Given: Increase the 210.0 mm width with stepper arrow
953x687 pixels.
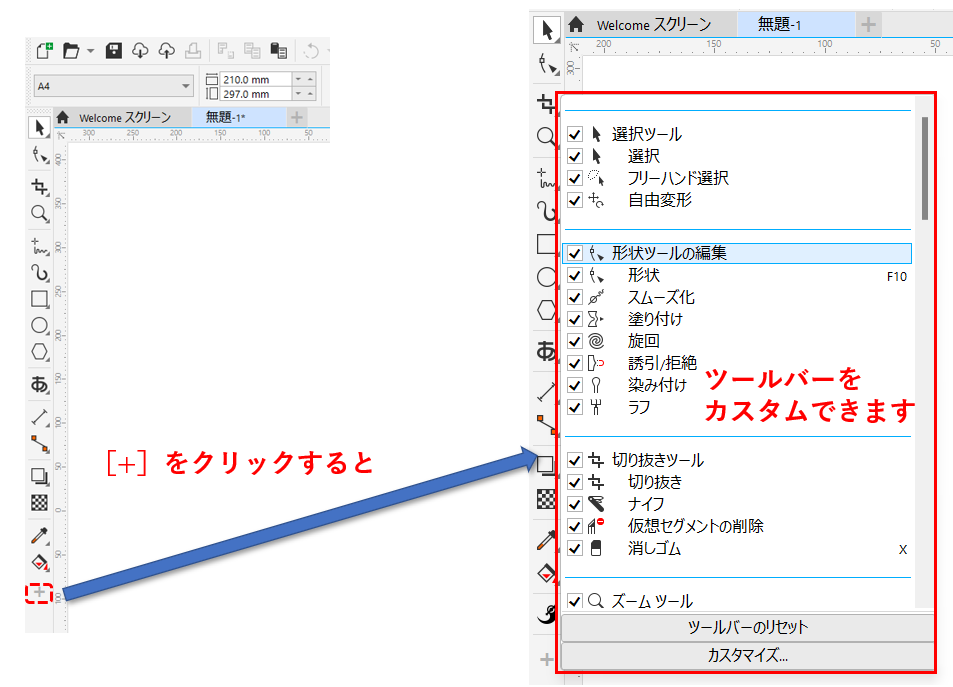Looking at the screenshot, I should pyautogui.click(x=311, y=80).
